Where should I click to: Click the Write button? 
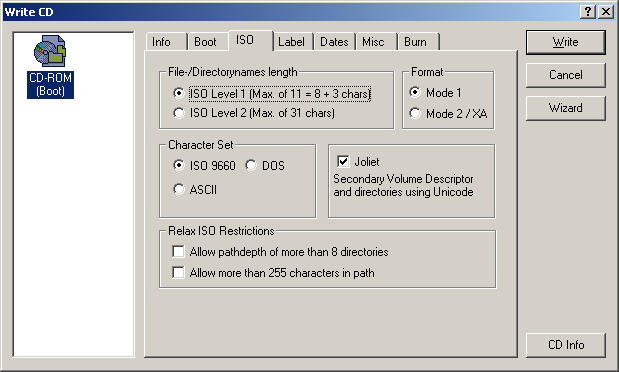click(565, 42)
